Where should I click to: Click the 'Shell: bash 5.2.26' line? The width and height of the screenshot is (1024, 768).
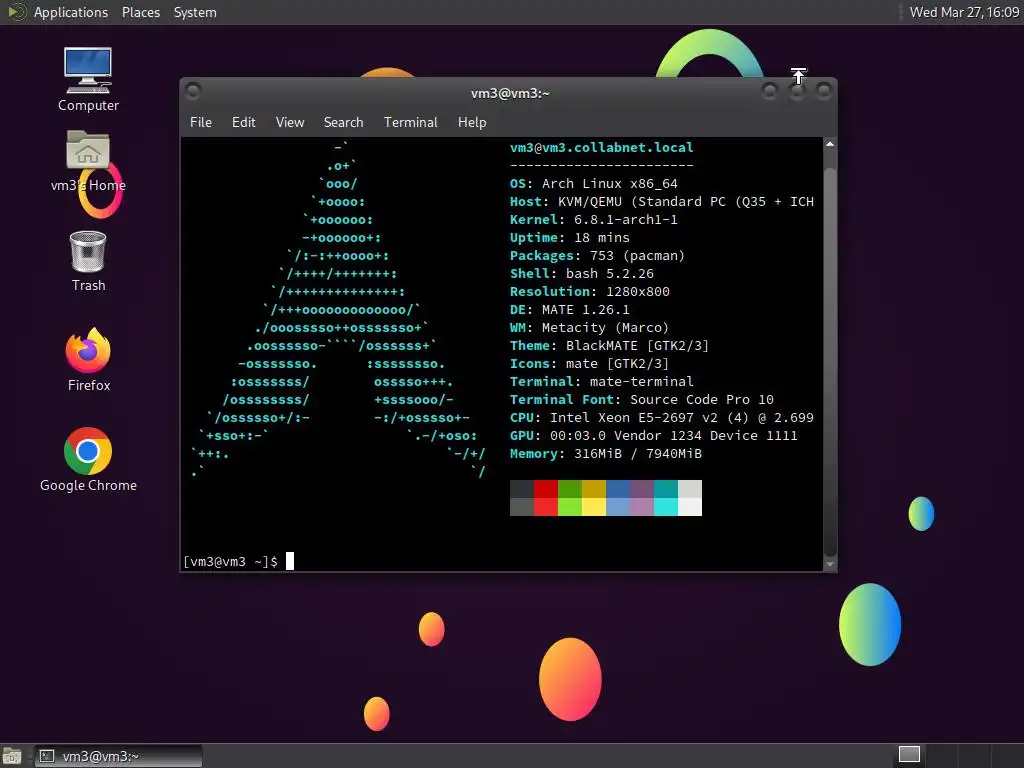pyautogui.click(x=581, y=274)
